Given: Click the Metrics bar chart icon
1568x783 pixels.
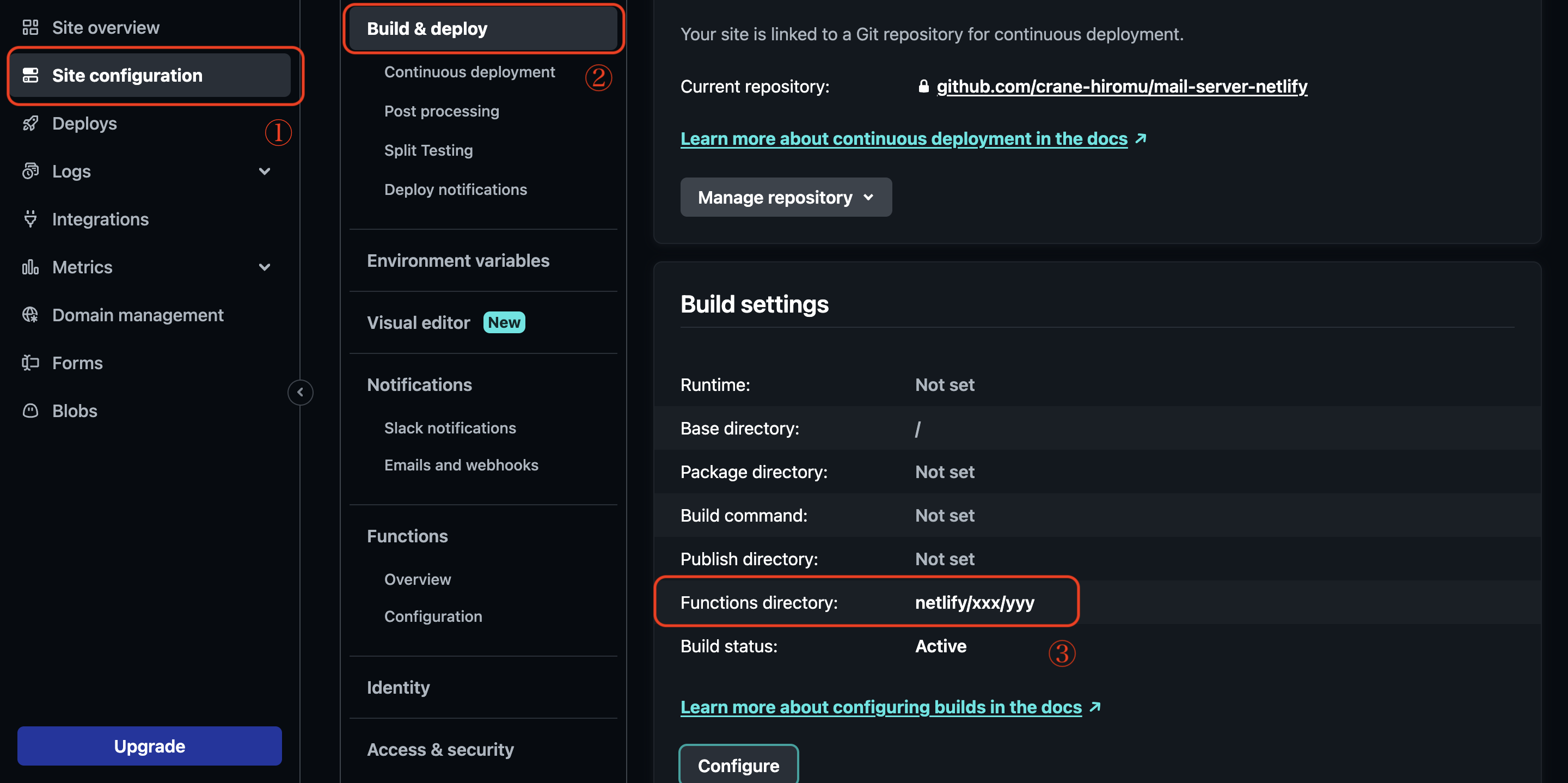Looking at the screenshot, I should coord(30,267).
